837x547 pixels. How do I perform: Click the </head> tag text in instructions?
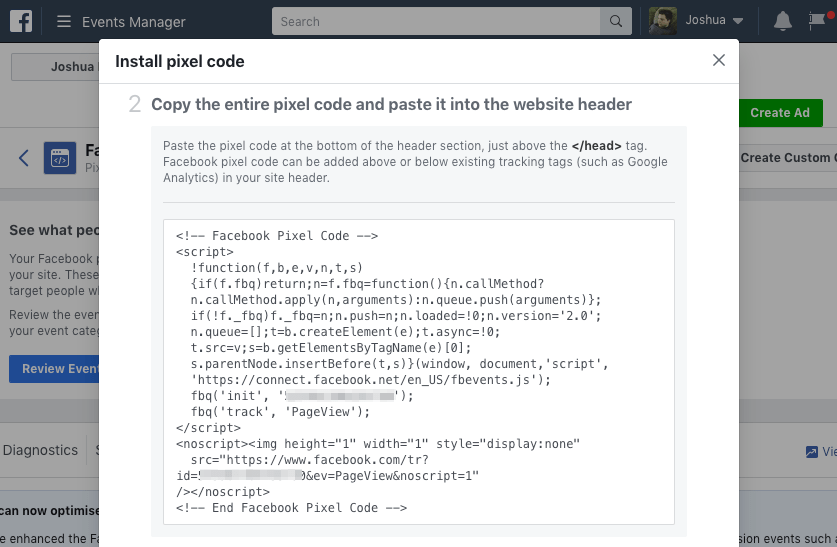(596, 146)
